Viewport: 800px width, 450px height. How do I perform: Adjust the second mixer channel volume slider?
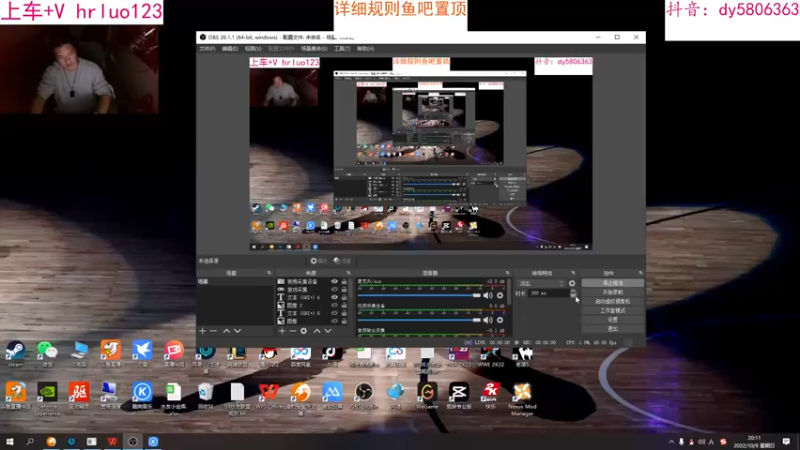pyautogui.click(x=419, y=320)
